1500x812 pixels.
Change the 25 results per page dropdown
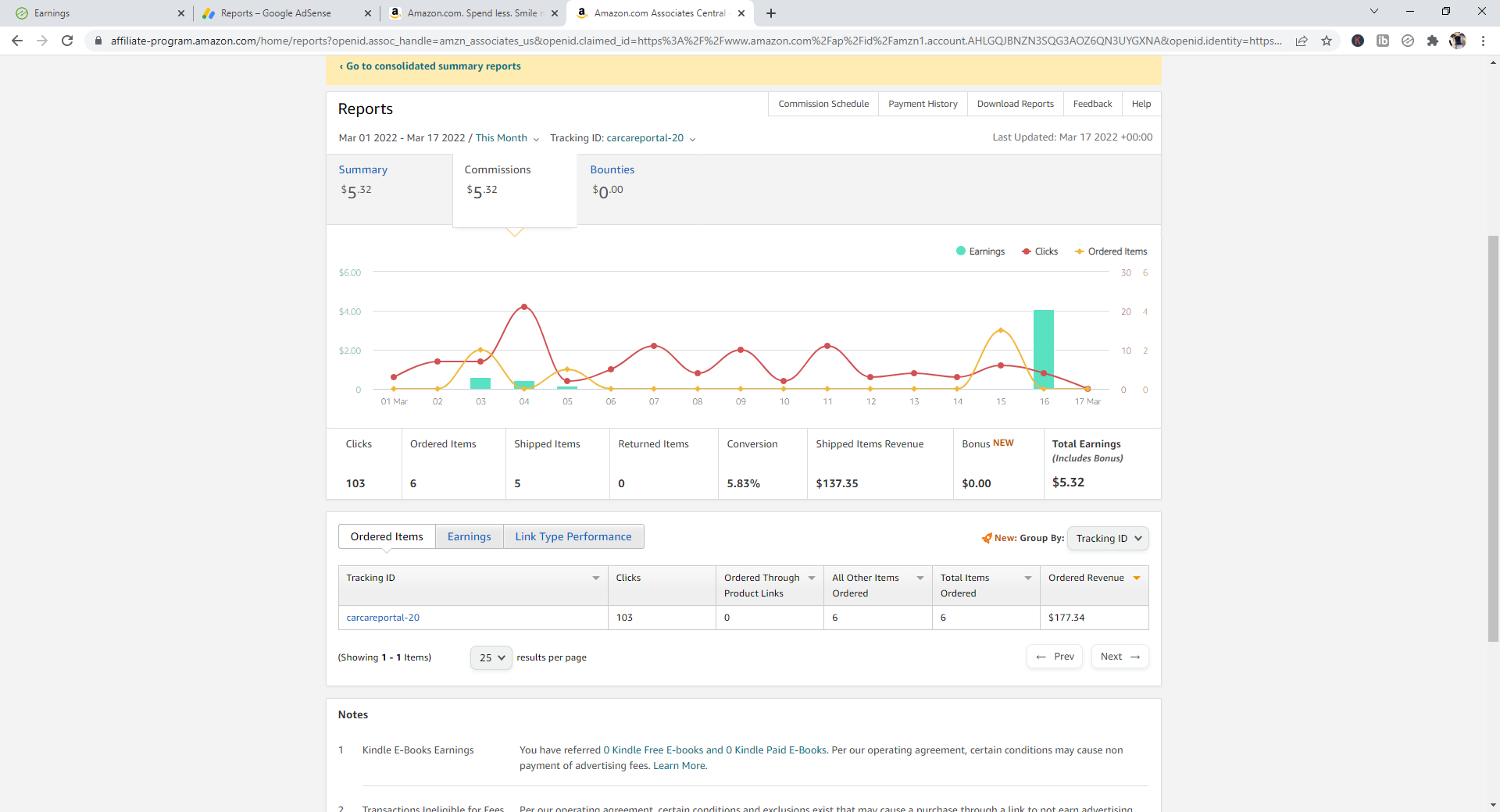(491, 657)
